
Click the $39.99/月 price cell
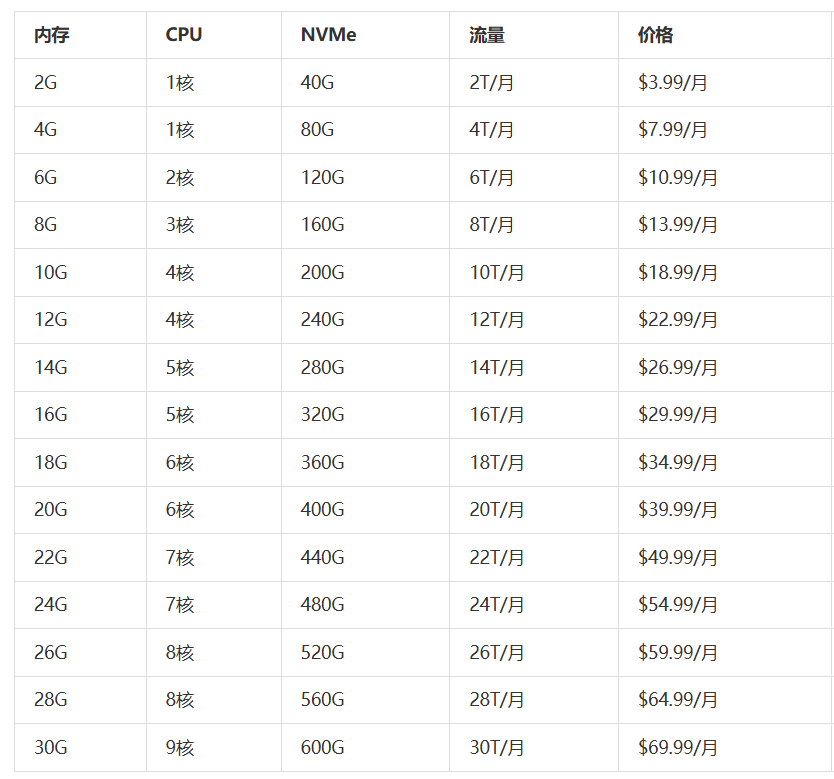[x=678, y=510]
